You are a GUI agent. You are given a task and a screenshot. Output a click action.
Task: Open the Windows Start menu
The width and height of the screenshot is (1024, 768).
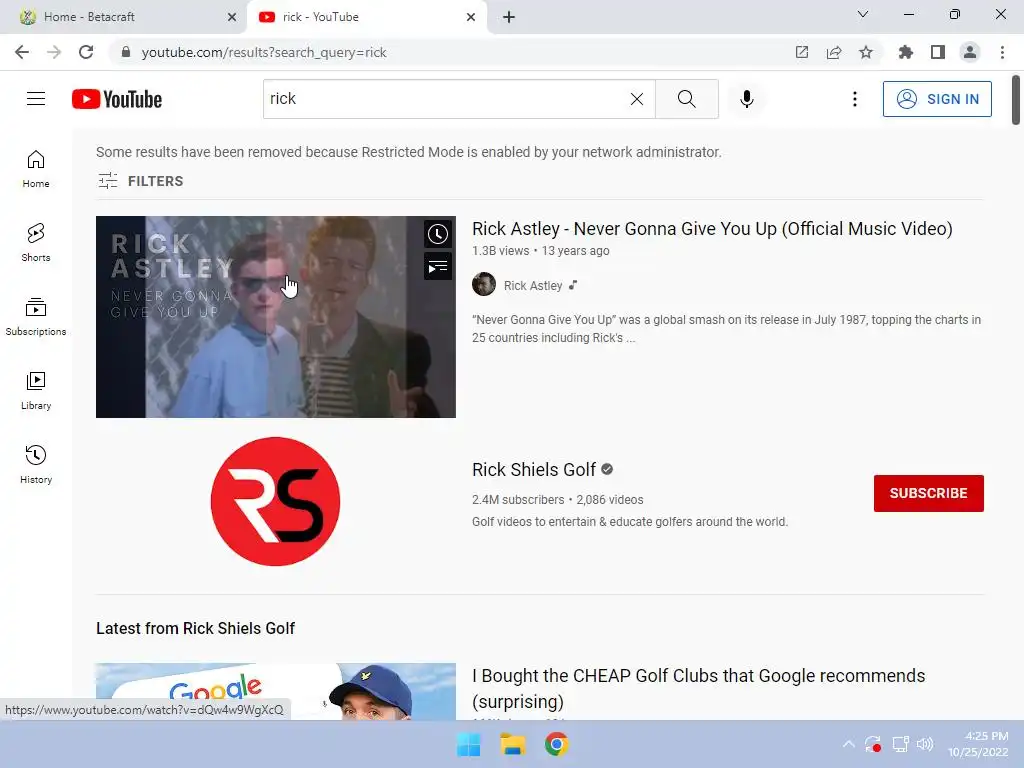click(468, 744)
